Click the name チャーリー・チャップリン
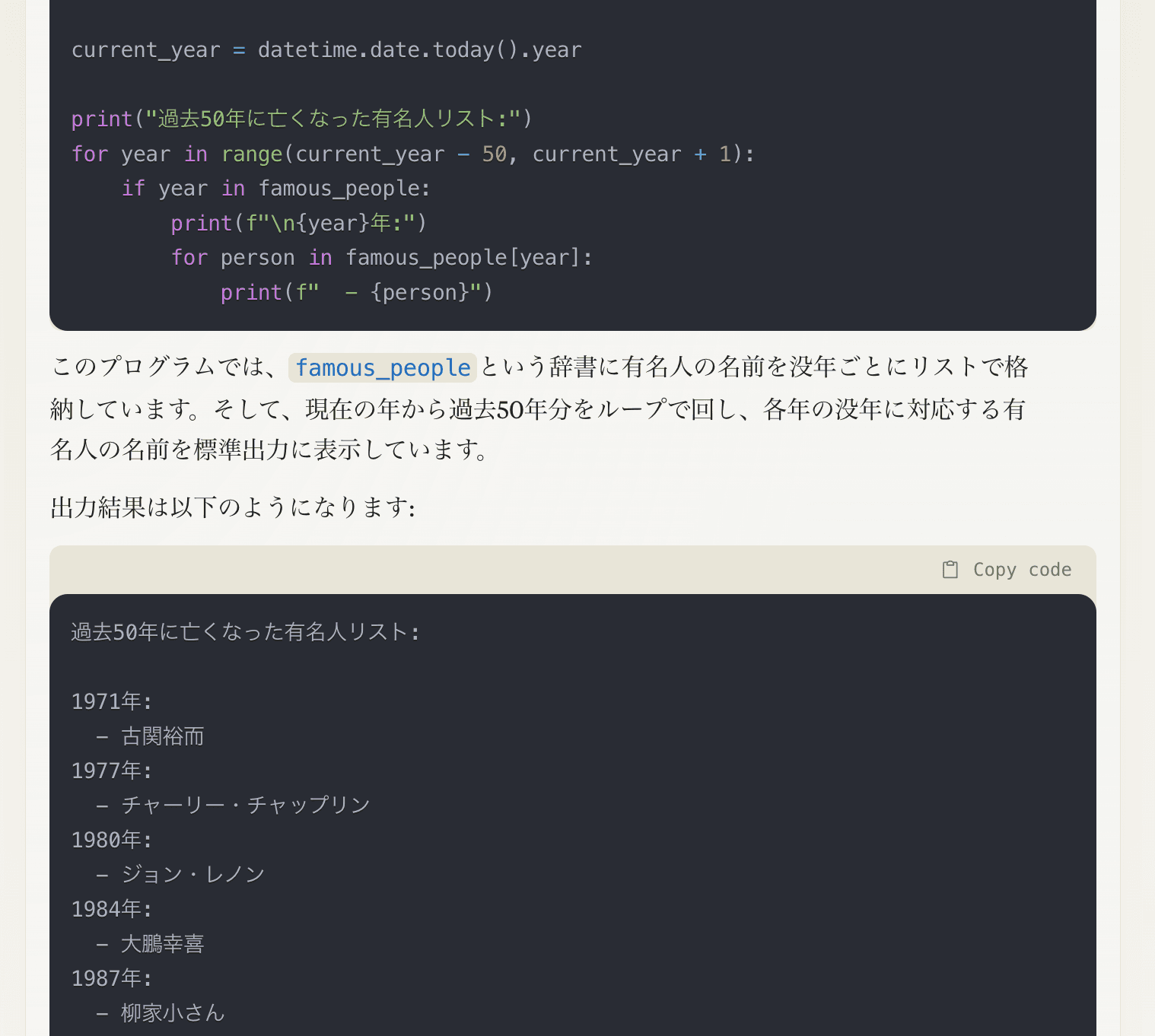The image size is (1155, 1036). [246, 806]
